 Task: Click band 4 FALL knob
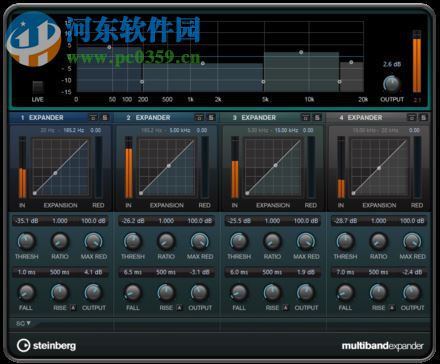345,293
